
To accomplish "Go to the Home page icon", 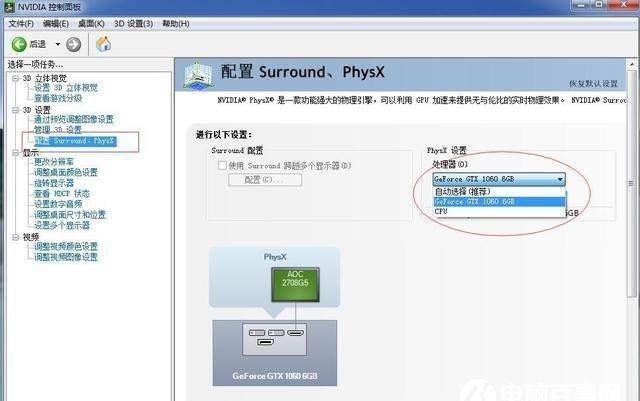I will pyautogui.click(x=103, y=44).
